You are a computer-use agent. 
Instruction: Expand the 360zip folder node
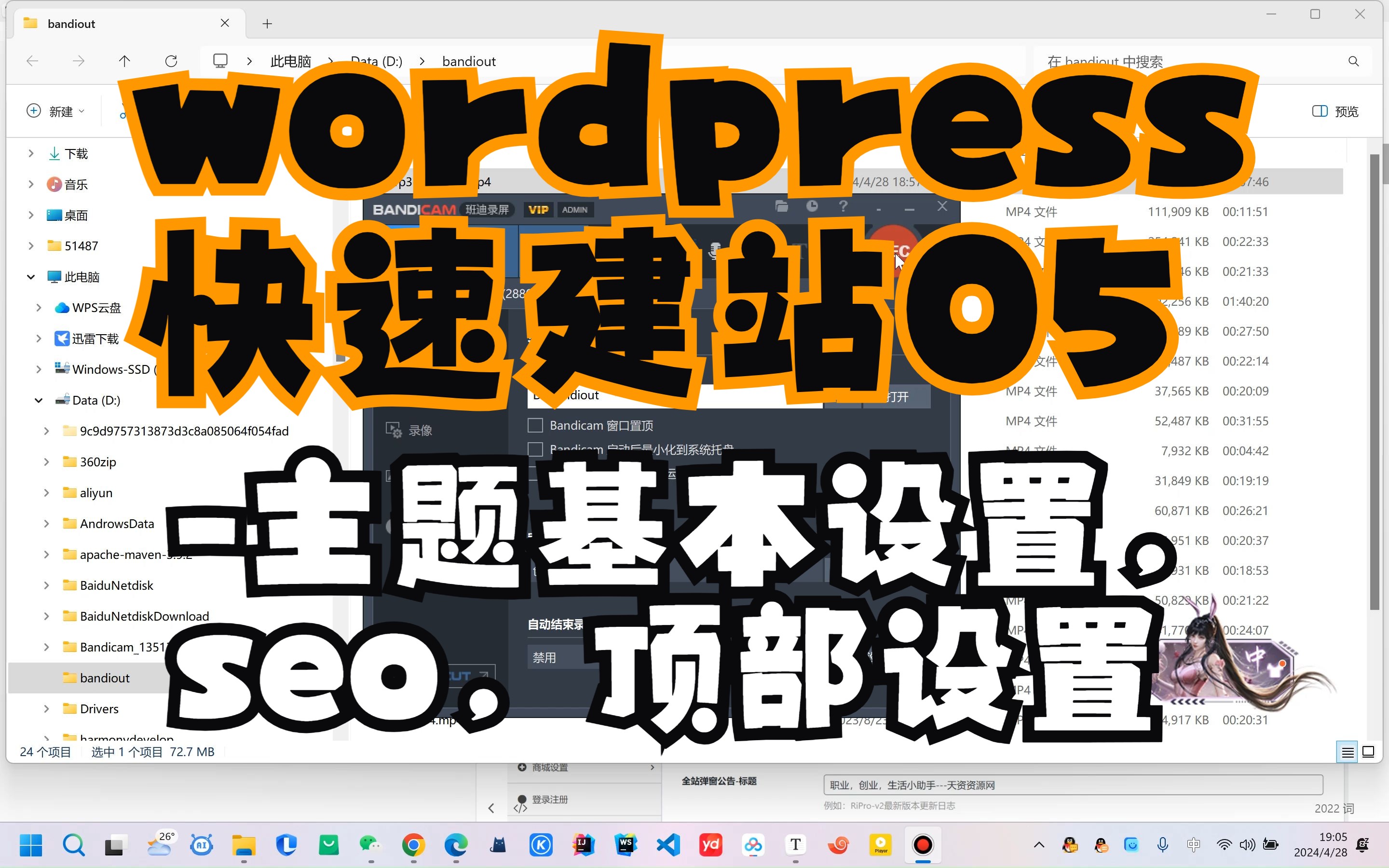tap(46, 461)
